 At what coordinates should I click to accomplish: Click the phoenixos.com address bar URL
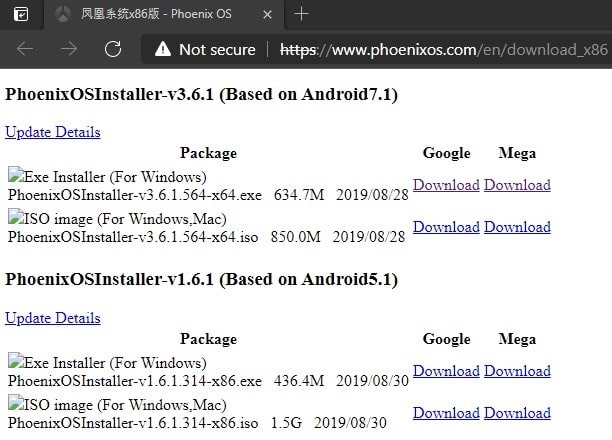click(444, 50)
